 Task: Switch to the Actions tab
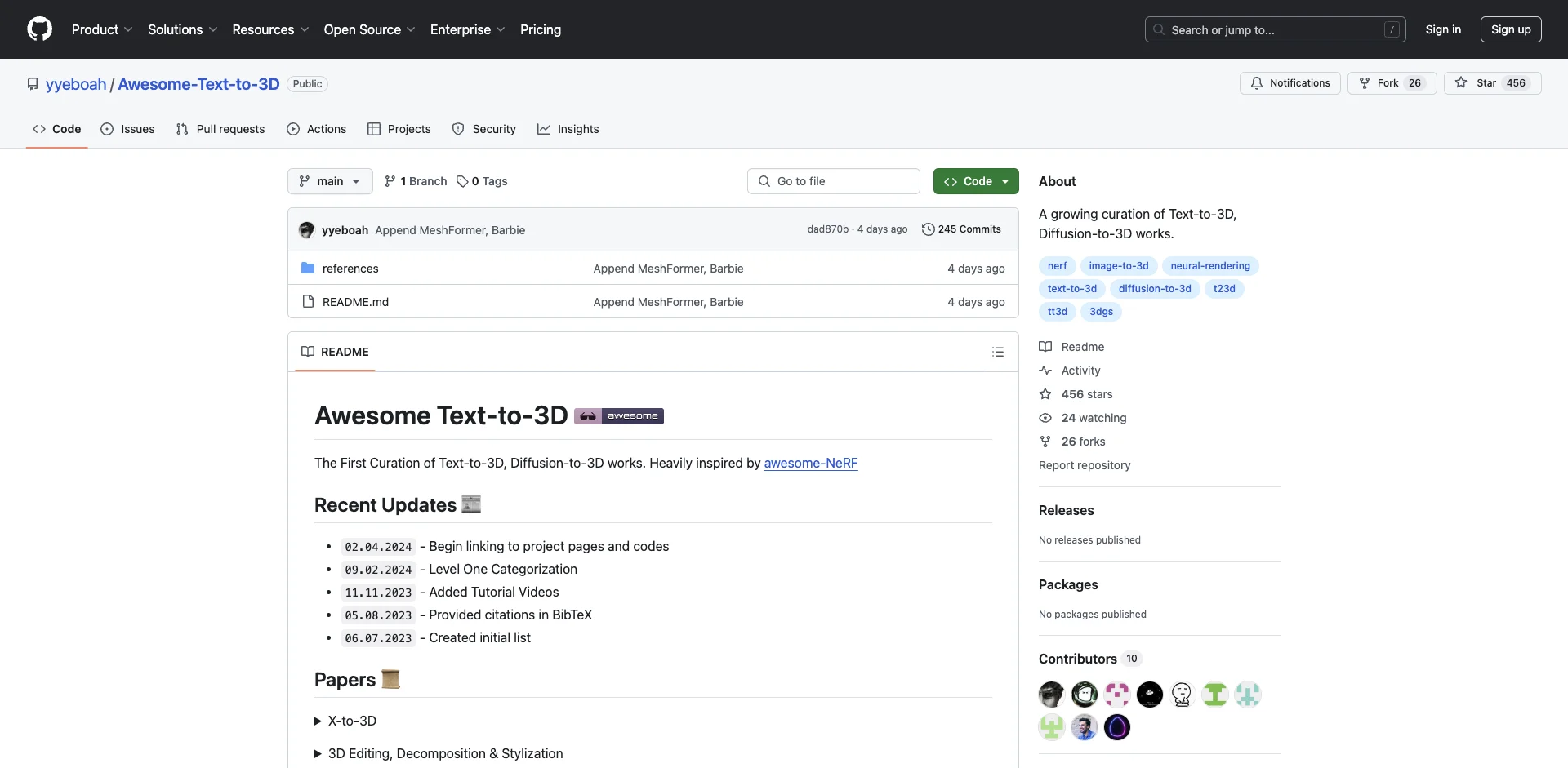click(x=317, y=129)
